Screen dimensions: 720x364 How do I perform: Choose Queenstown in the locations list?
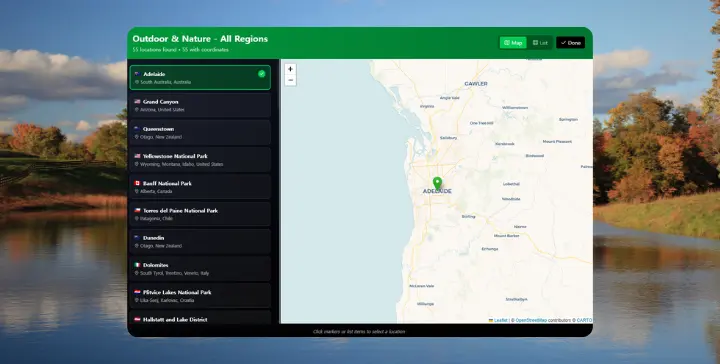[x=200, y=133]
